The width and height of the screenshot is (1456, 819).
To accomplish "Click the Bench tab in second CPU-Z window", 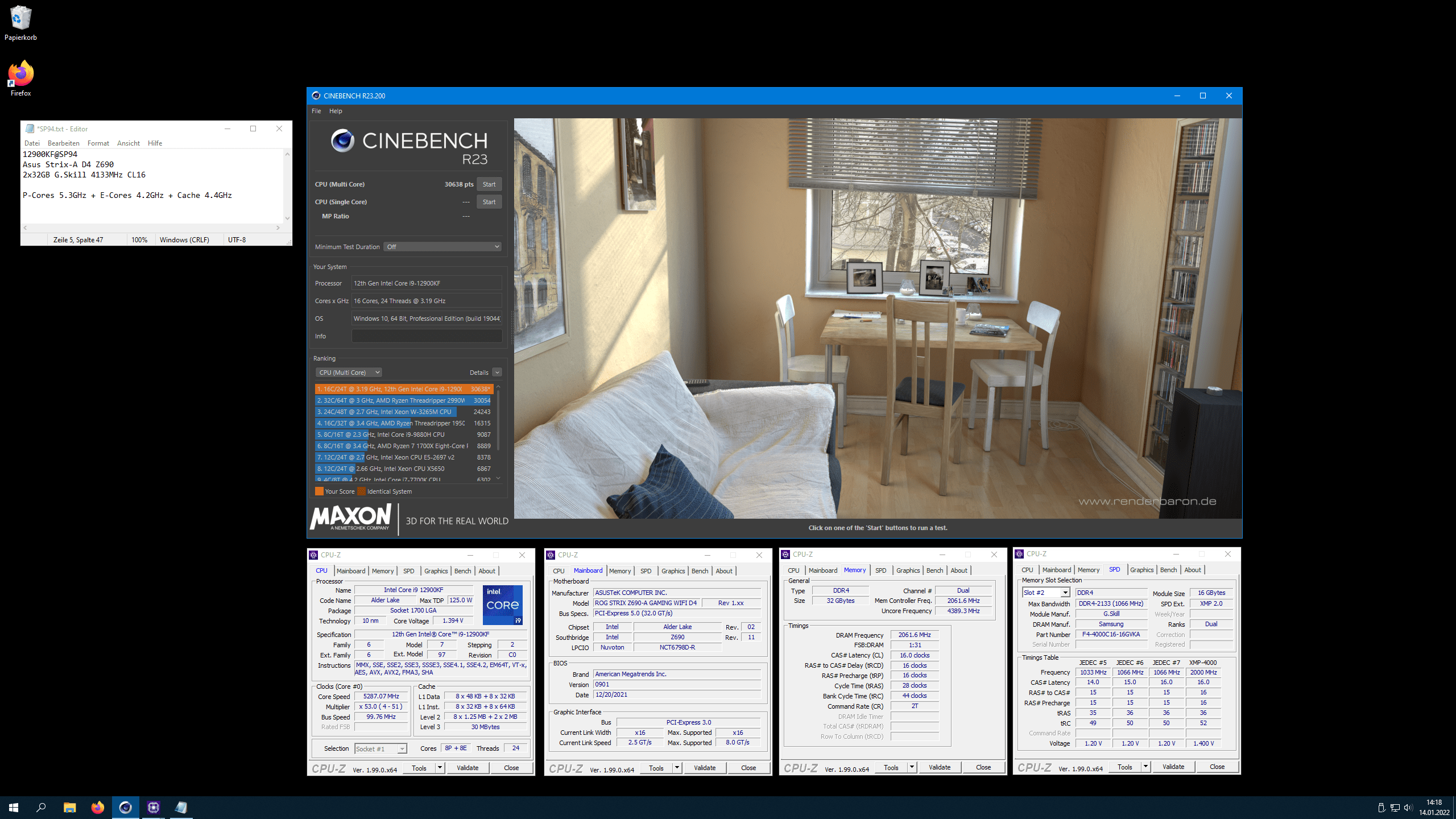I will [x=700, y=571].
